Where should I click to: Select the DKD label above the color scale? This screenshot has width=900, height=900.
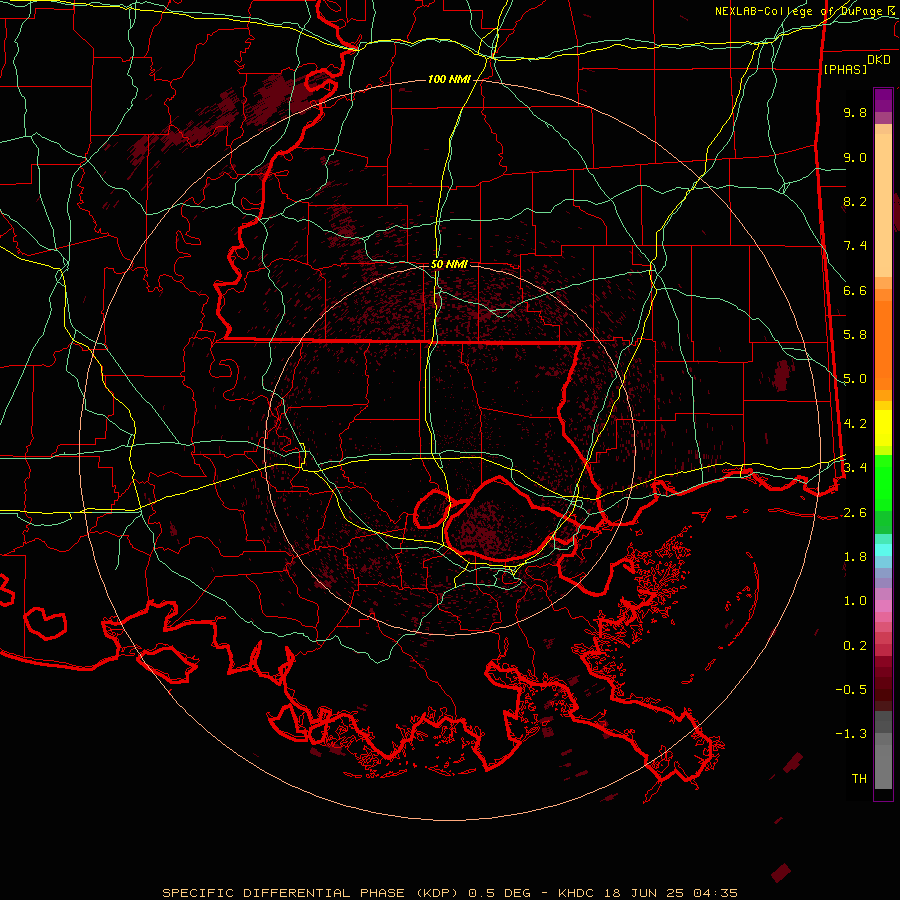878,60
